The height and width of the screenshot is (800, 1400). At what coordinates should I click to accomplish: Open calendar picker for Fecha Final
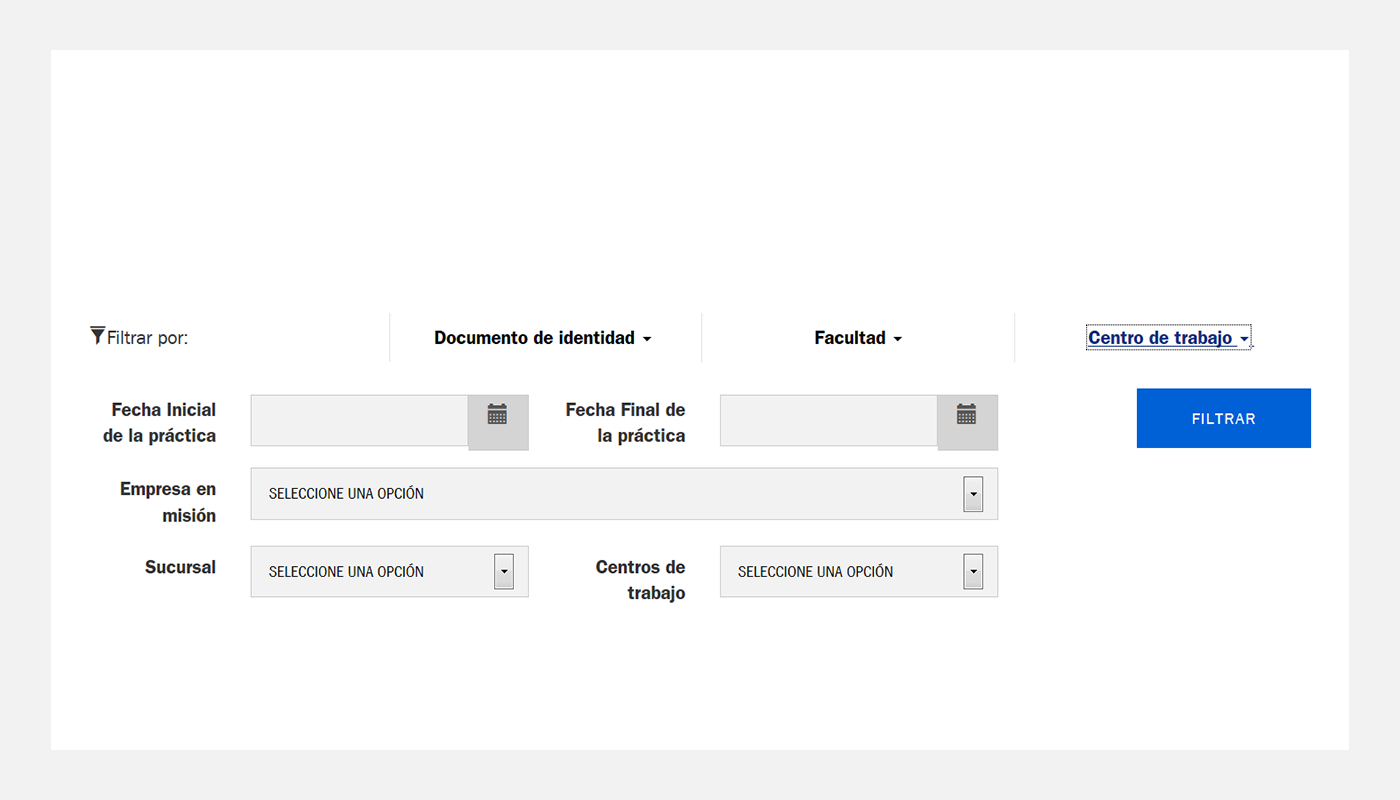(x=967, y=422)
